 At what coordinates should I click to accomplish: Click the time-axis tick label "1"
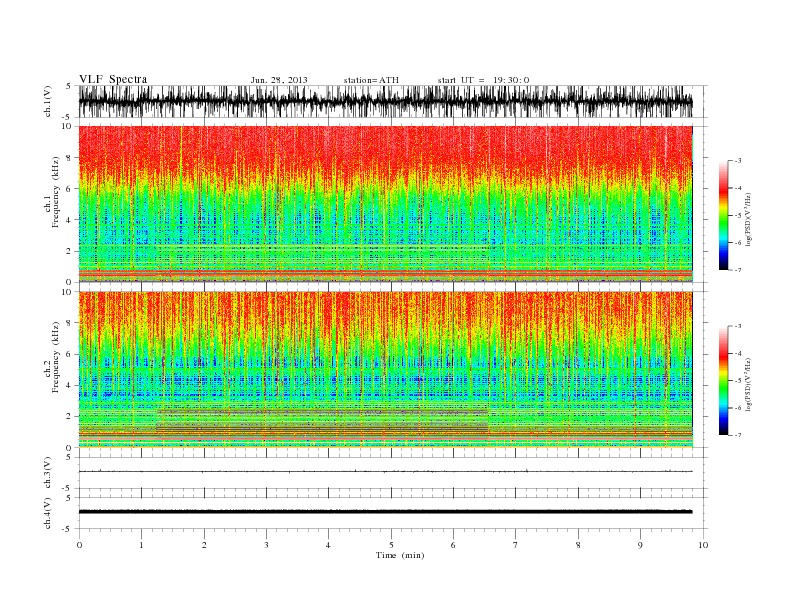click(x=141, y=545)
